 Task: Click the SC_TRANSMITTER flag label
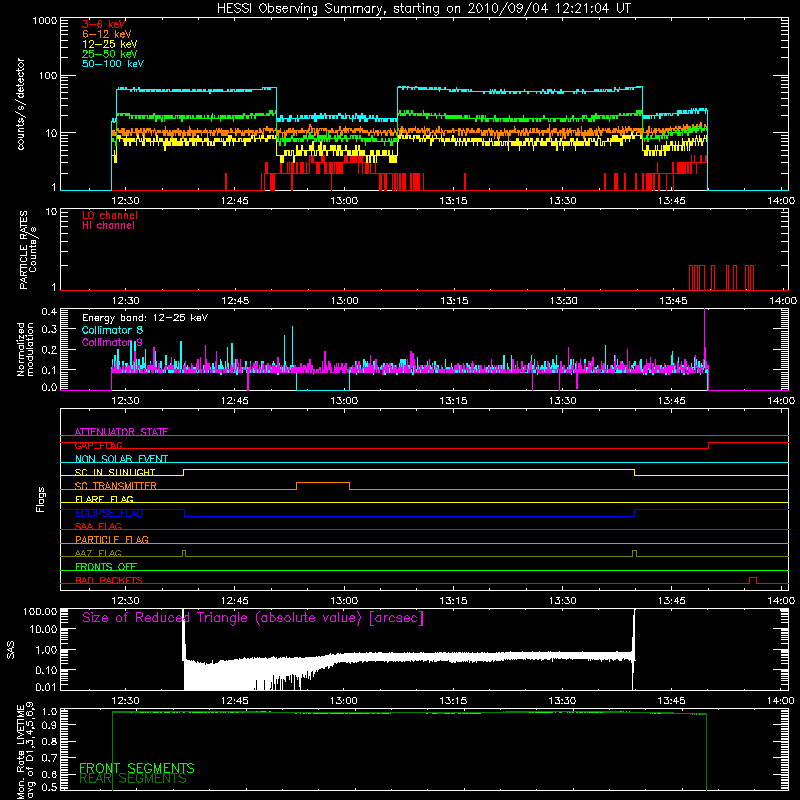click(116, 486)
